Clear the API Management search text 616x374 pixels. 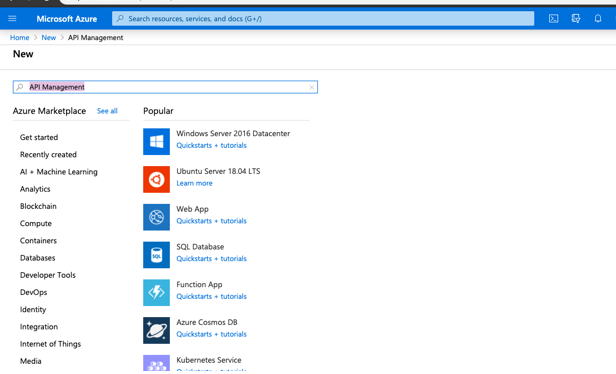(x=312, y=87)
